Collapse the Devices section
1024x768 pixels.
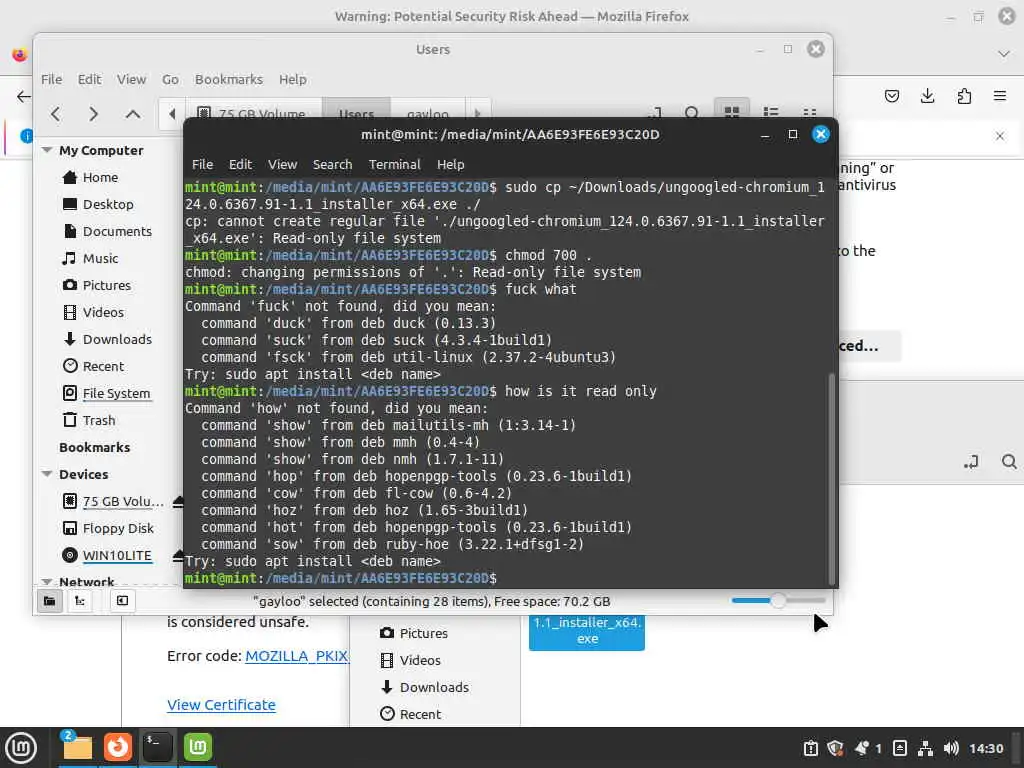point(47,474)
